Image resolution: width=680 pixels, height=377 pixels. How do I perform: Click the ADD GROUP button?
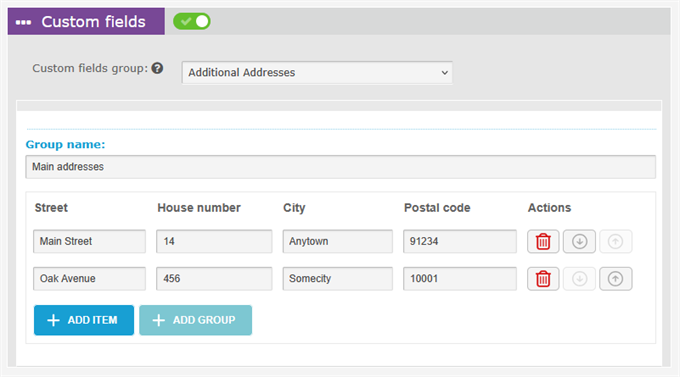point(196,320)
